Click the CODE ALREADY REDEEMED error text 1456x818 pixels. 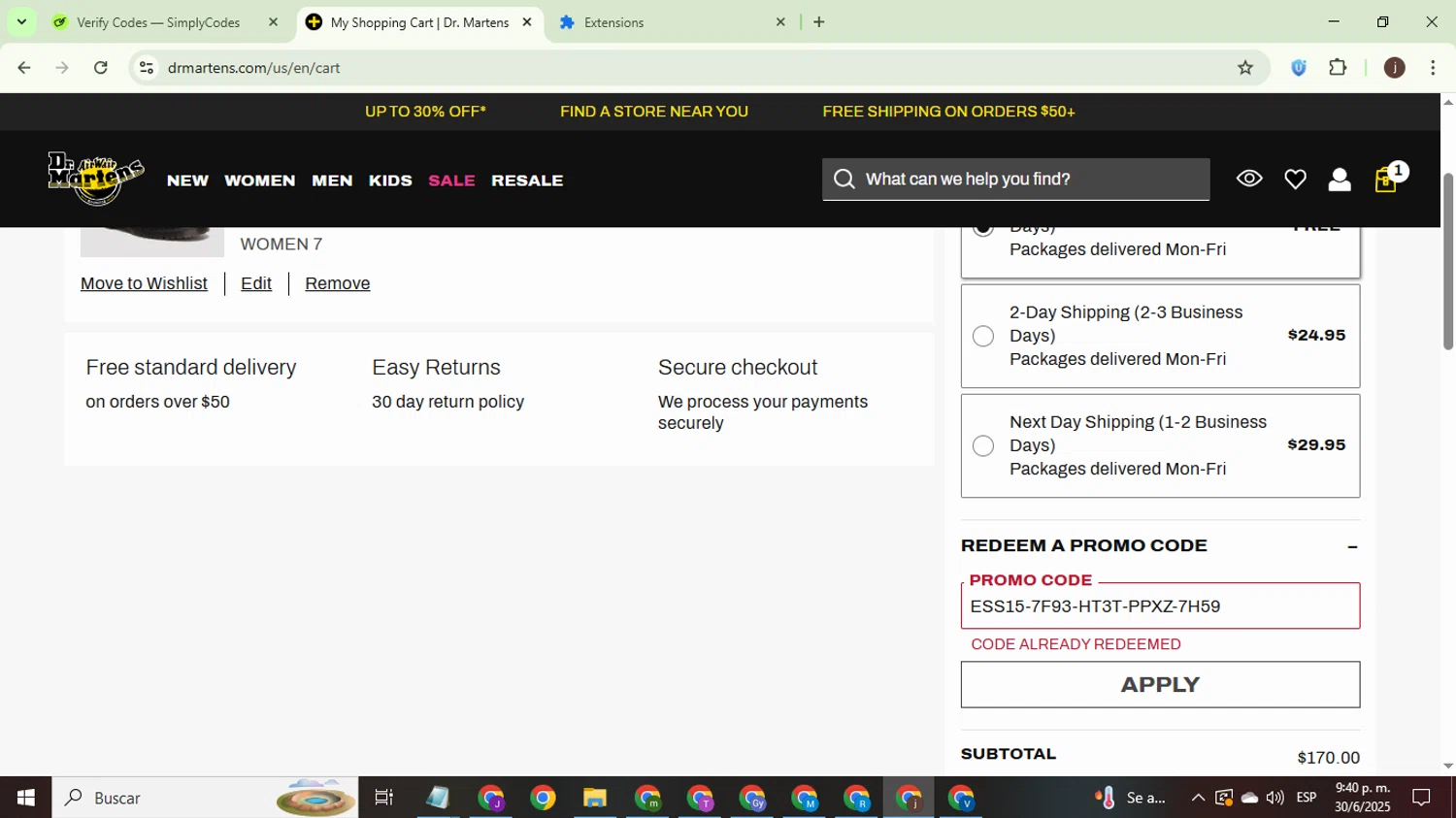[x=1075, y=644]
